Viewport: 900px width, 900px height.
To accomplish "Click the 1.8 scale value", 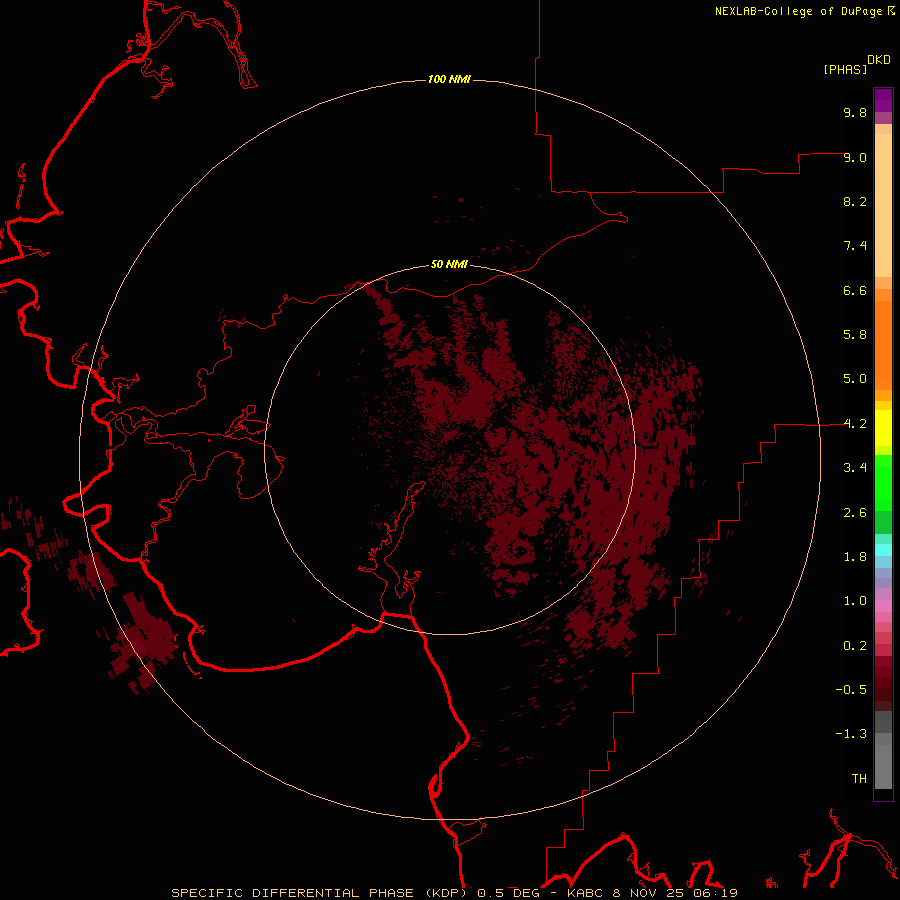I will (855, 557).
